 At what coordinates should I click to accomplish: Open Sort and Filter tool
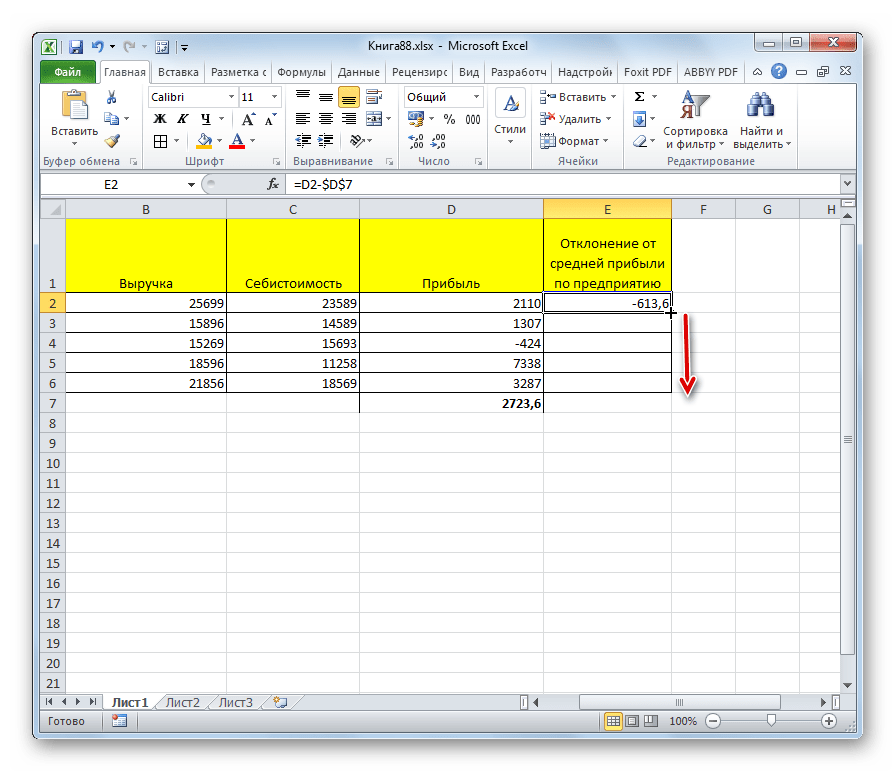695,120
